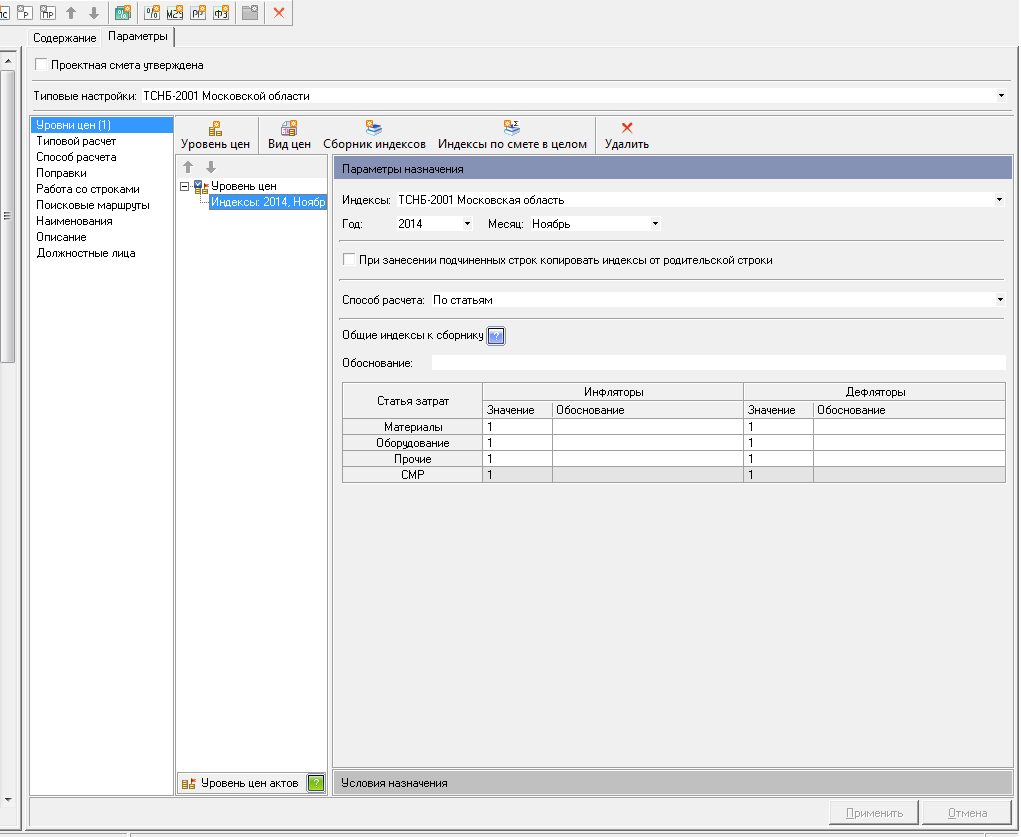Enable Проектная смета утверждена checkbox
This screenshot has width=1021, height=837.
[41, 65]
